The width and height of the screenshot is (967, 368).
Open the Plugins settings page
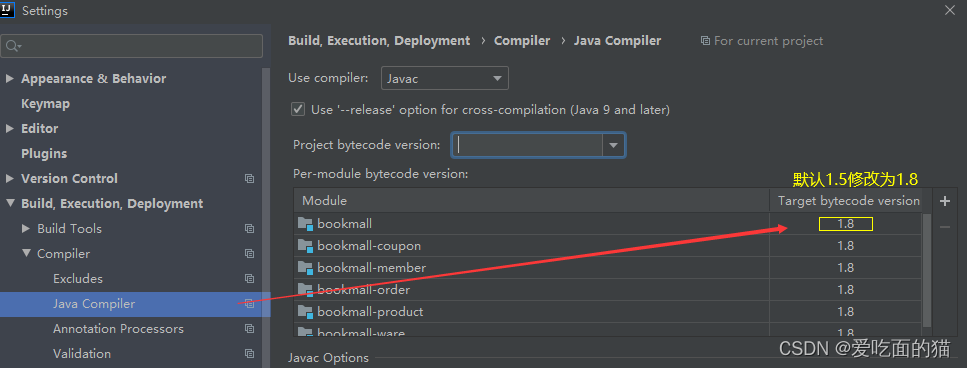pos(44,153)
